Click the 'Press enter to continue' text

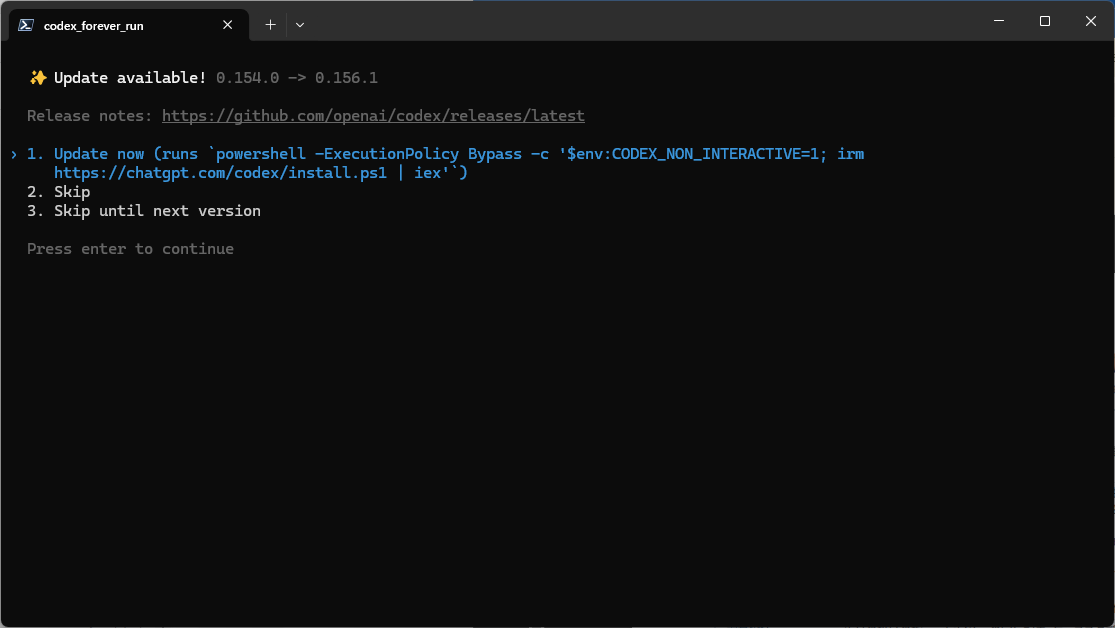point(130,249)
